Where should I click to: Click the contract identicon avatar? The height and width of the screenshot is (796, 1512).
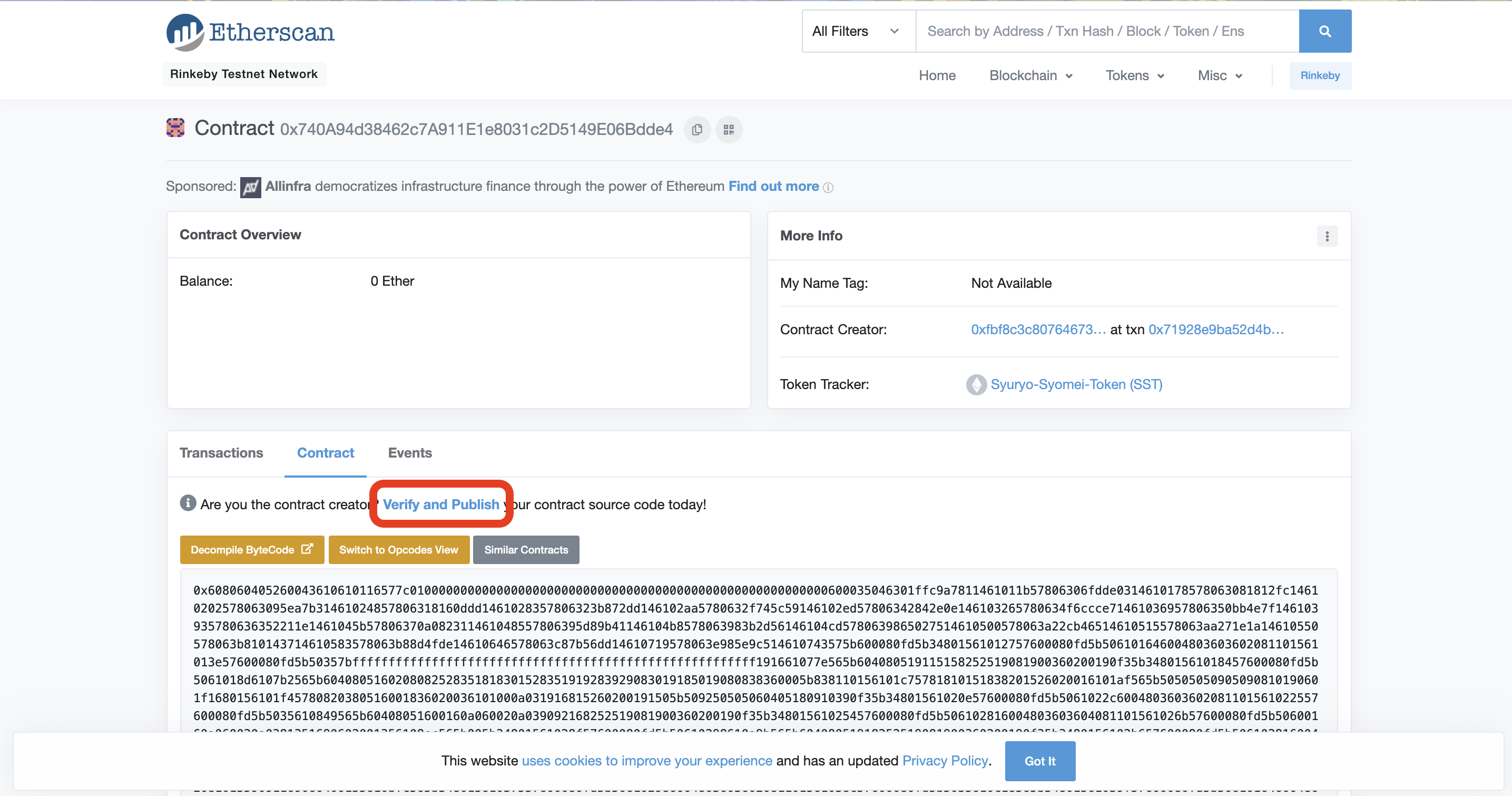tap(175, 128)
